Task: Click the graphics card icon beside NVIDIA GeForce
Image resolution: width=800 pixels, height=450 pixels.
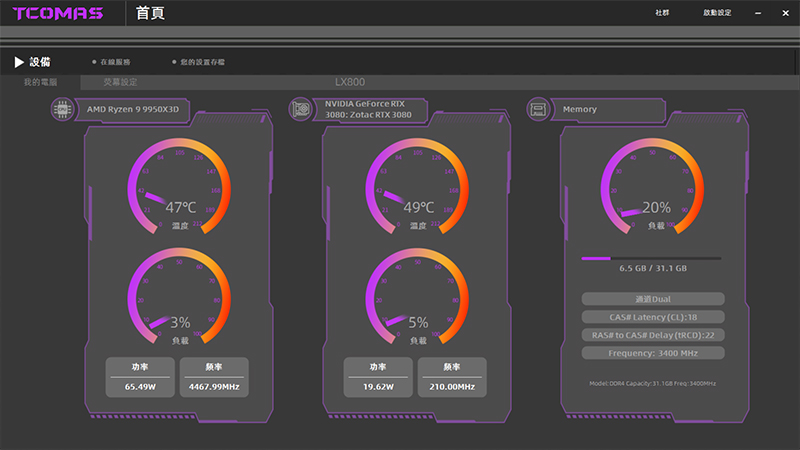Action: click(299, 109)
